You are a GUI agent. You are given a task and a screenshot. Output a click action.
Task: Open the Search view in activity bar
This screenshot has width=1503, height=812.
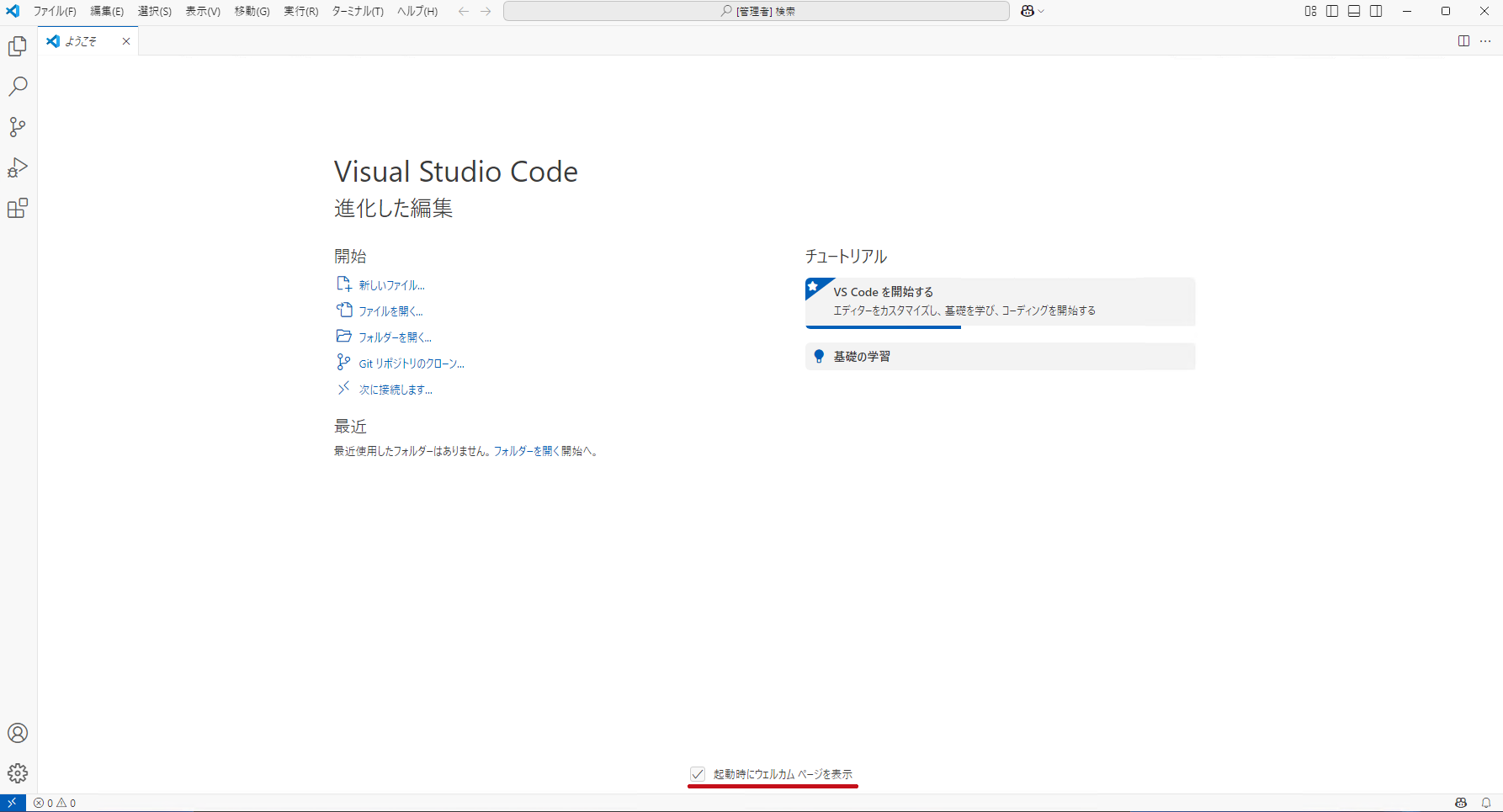18,87
